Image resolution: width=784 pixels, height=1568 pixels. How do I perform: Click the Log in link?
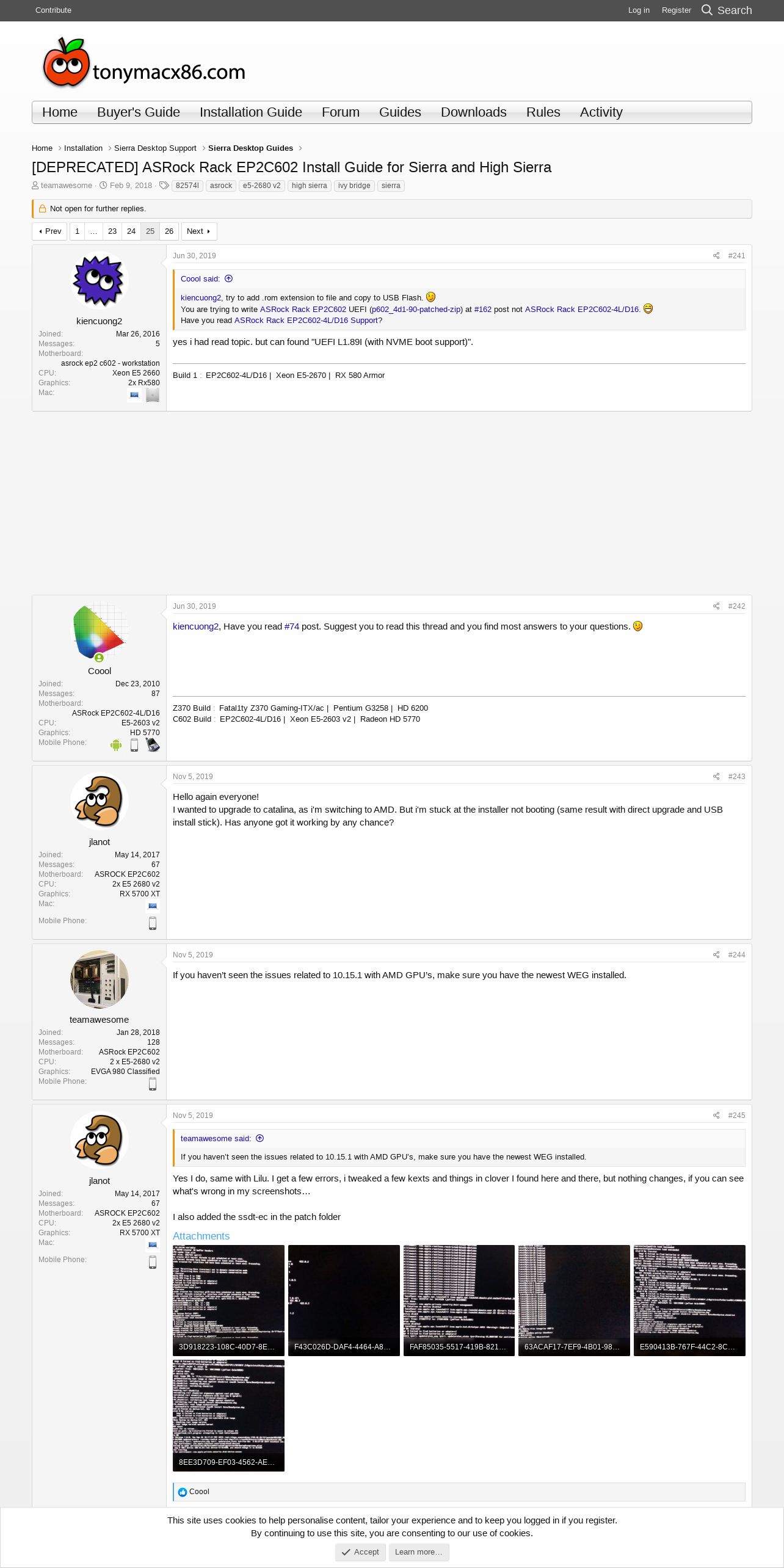pyautogui.click(x=639, y=10)
